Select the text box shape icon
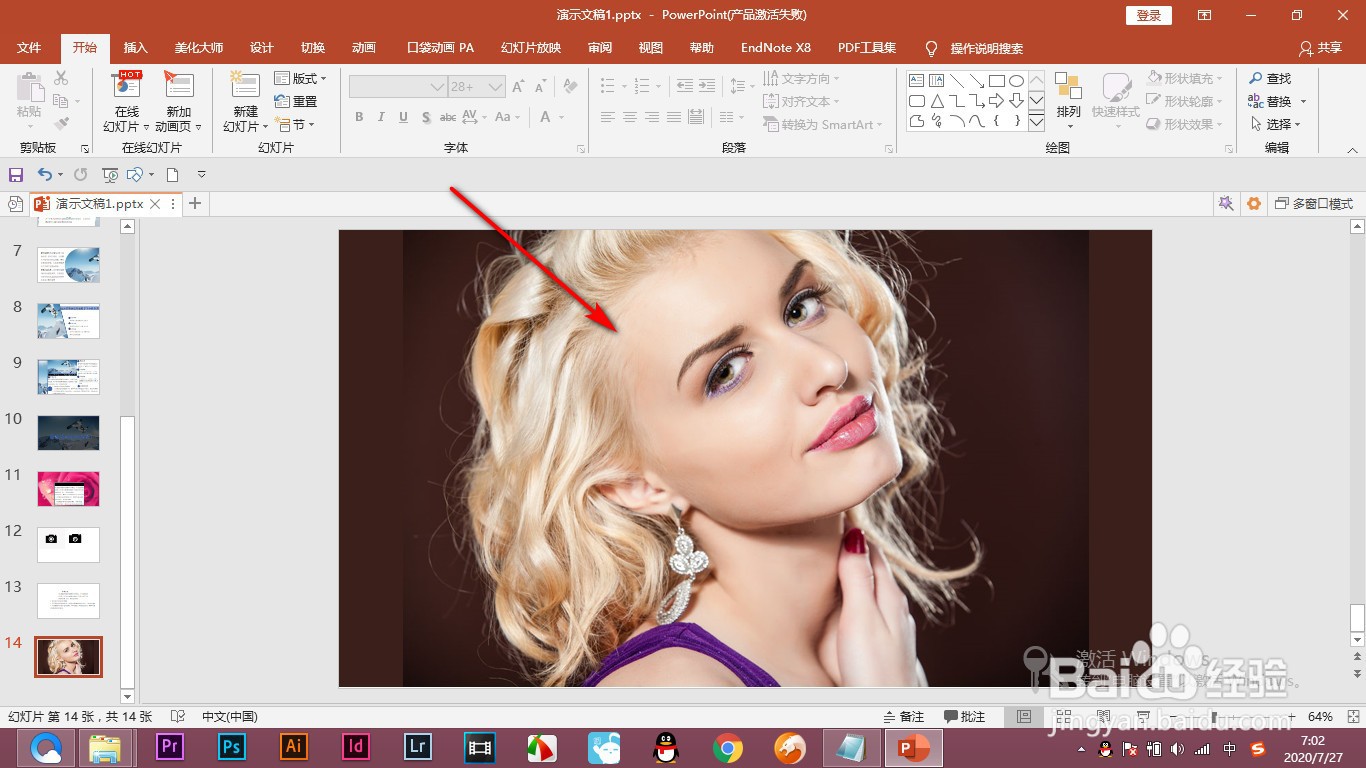The height and width of the screenshot is (768, 1366). (917, 81)
